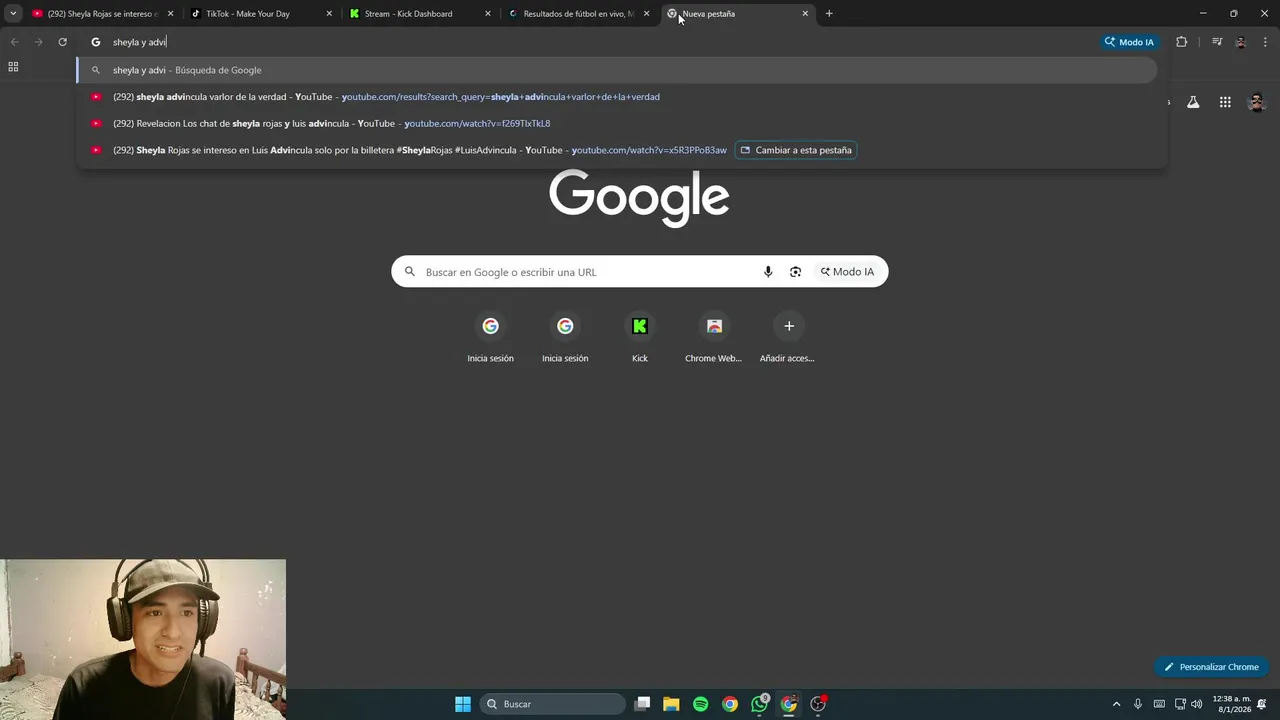This screenshot has height=720, width=1280.
Task: Open the first 'Inicia sesión' shortcut
Action: click(x=490, y=337)
